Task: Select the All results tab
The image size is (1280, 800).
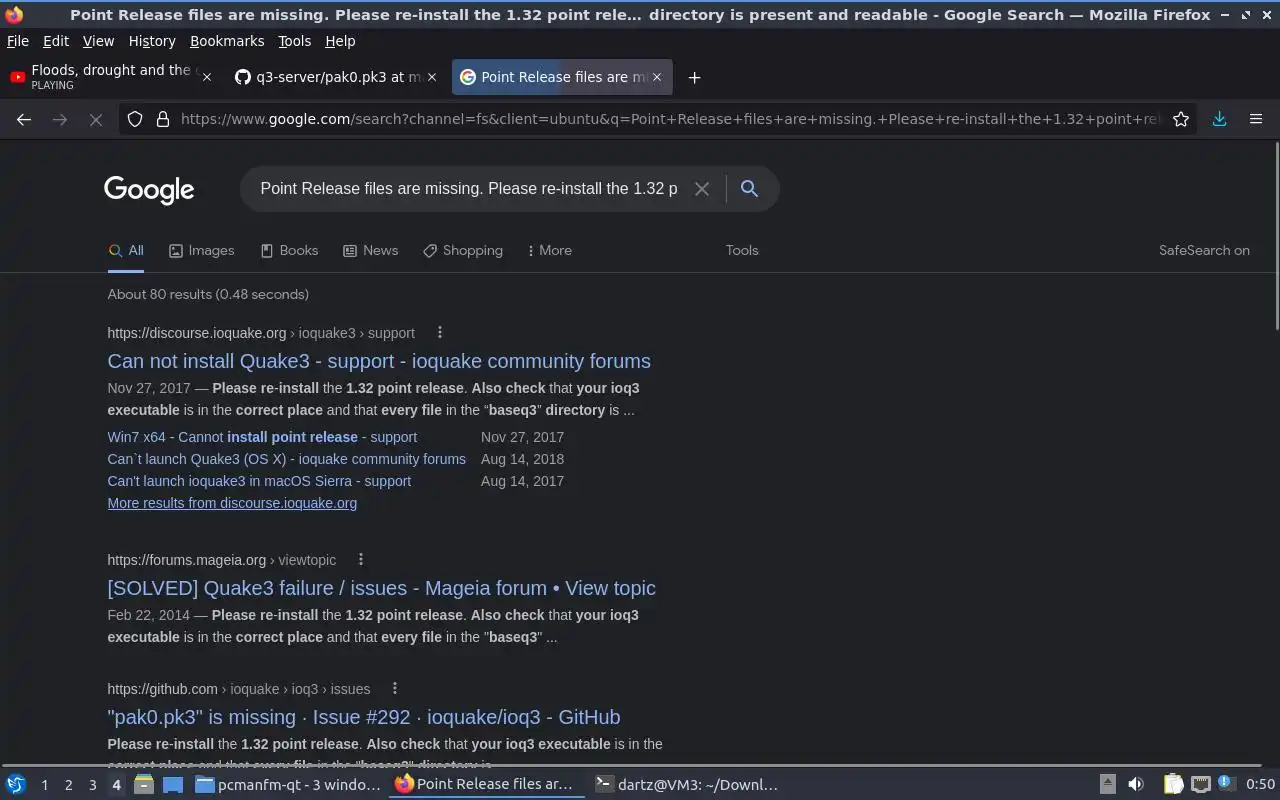Action: click(x=126, y=250)
